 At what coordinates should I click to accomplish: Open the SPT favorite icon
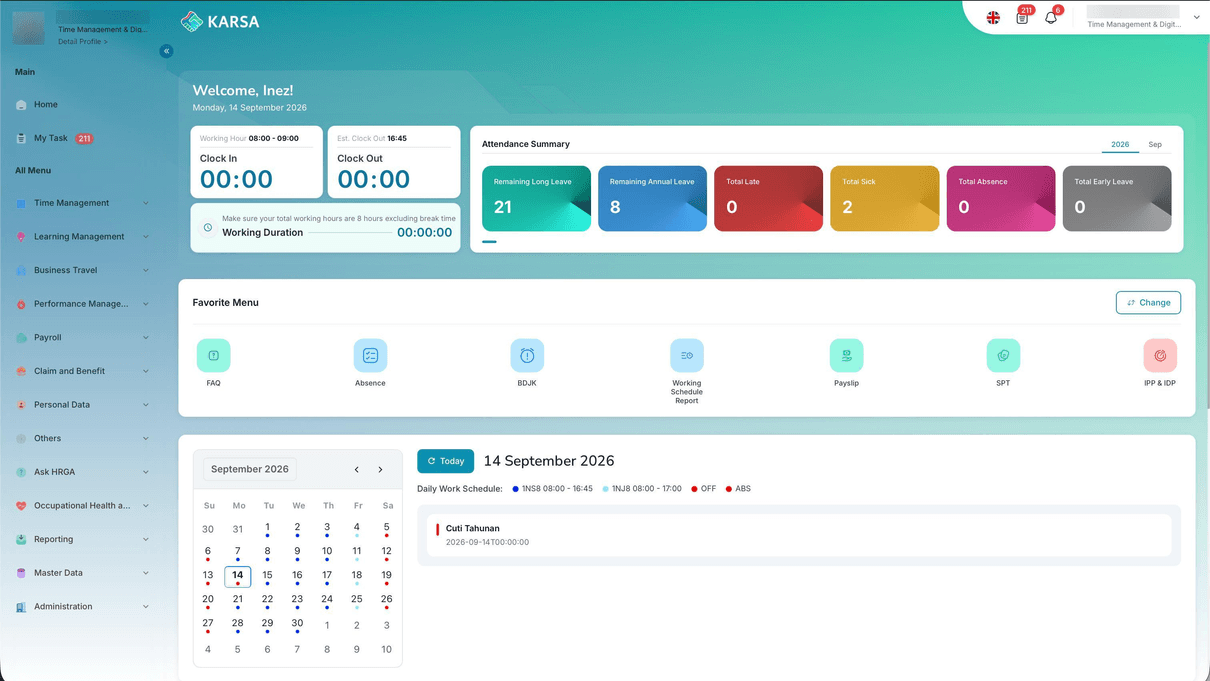[x=1003, y=355]
